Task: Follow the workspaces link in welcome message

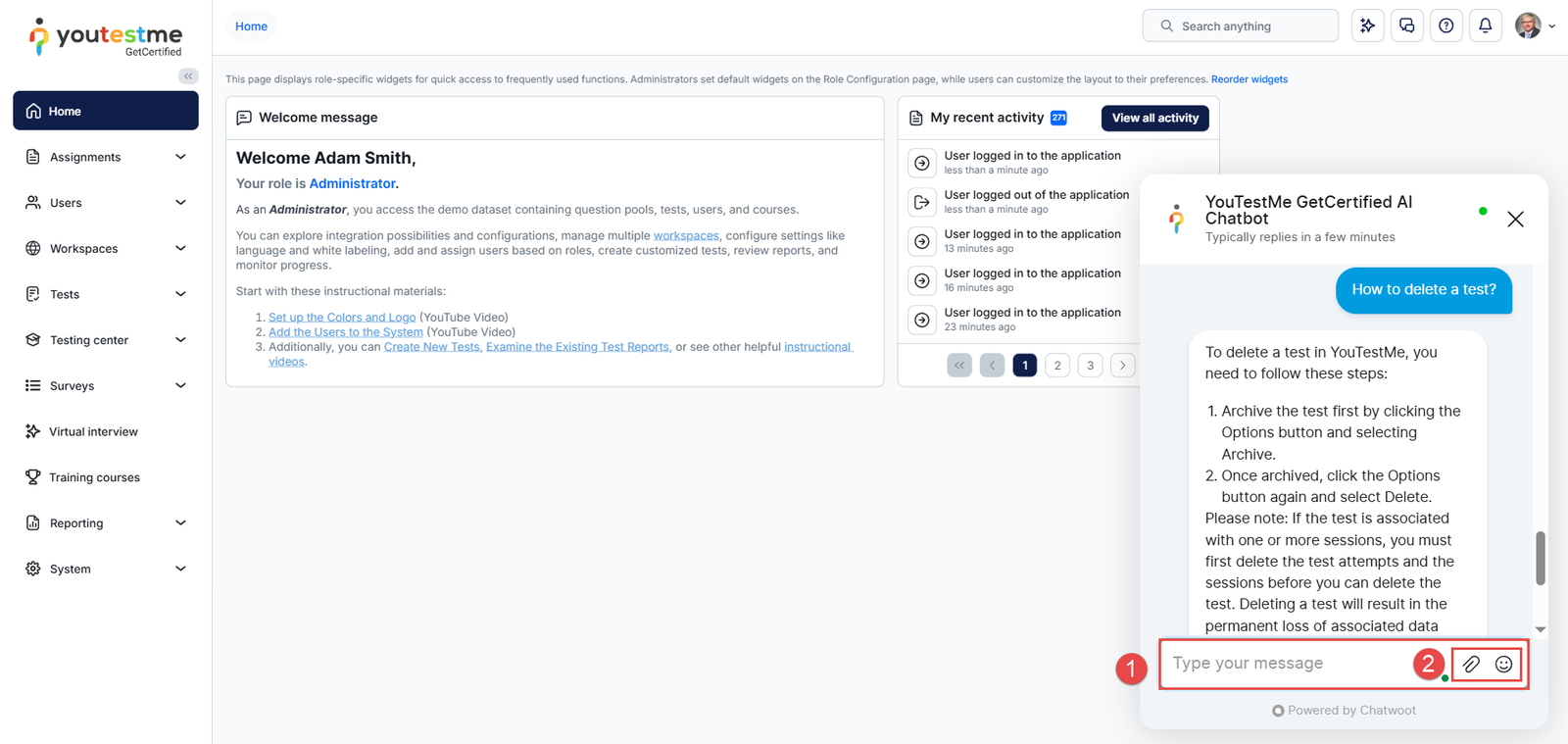Action: pos(686,236)
